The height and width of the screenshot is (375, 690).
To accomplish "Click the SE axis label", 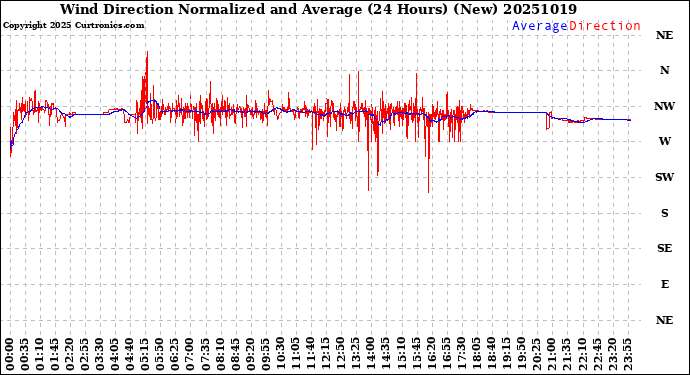I will click(x=664, y=249).
